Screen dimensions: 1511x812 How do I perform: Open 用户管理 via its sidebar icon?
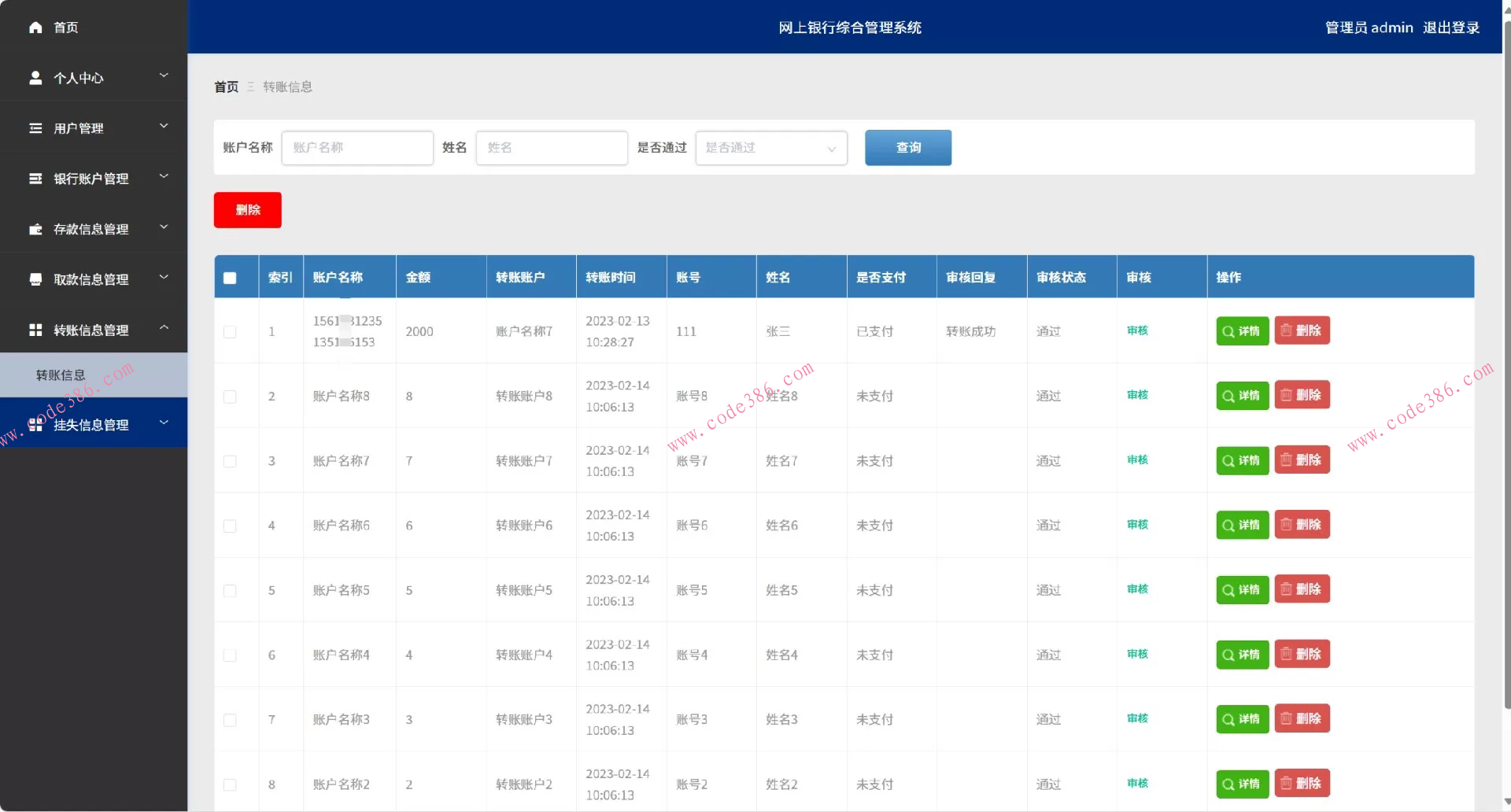pos(35,127)
